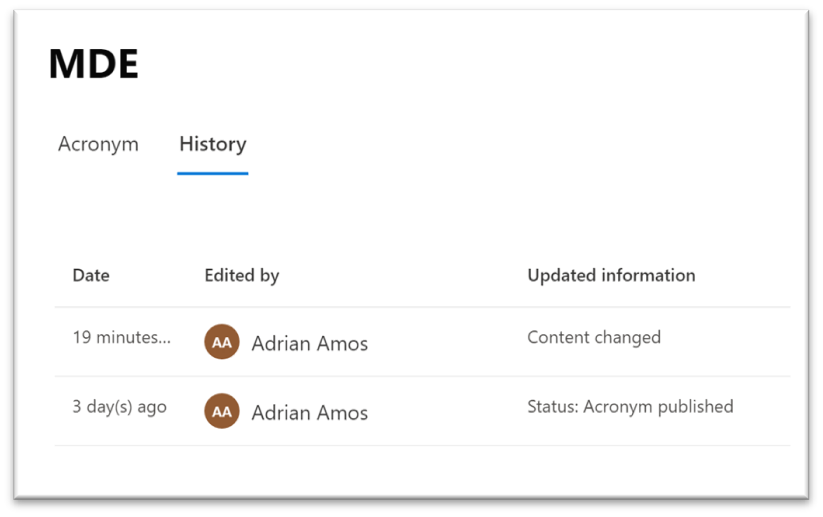
Task: Select the "Status: Acronym published" entry
Action: (x=630, y=407)
